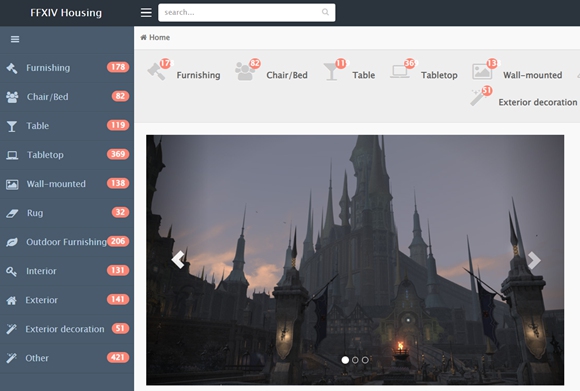Select the first carousel slide indicator dot
Viewport: 580px width, 391px height.
345,360
